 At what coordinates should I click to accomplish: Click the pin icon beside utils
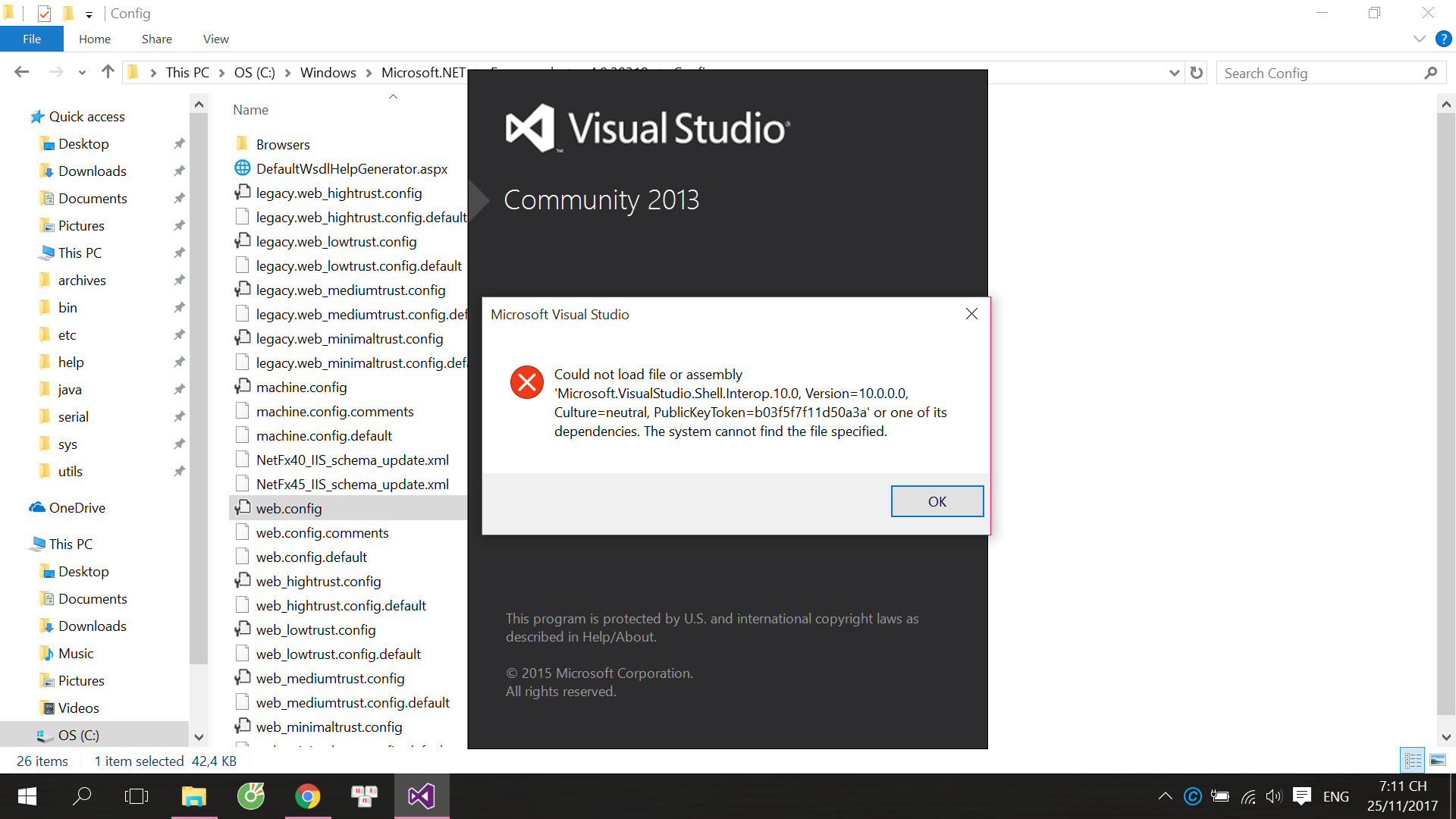coord(179,471)
